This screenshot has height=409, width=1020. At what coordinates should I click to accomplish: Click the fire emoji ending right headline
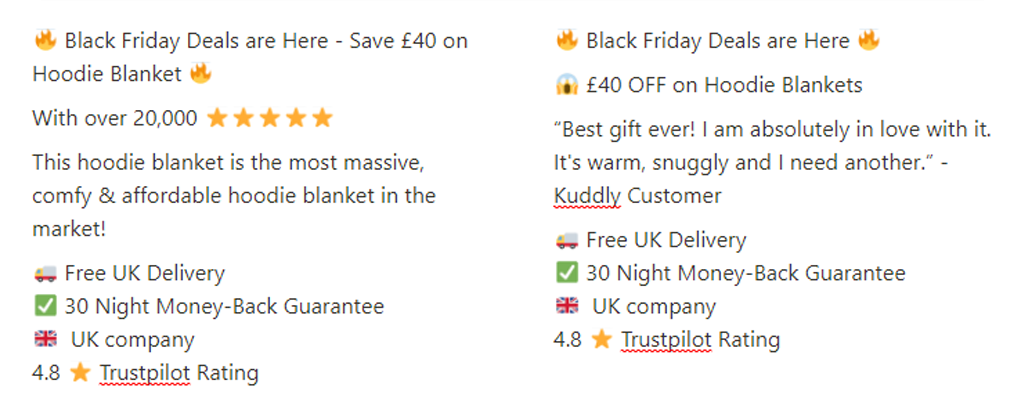[868, 41]
